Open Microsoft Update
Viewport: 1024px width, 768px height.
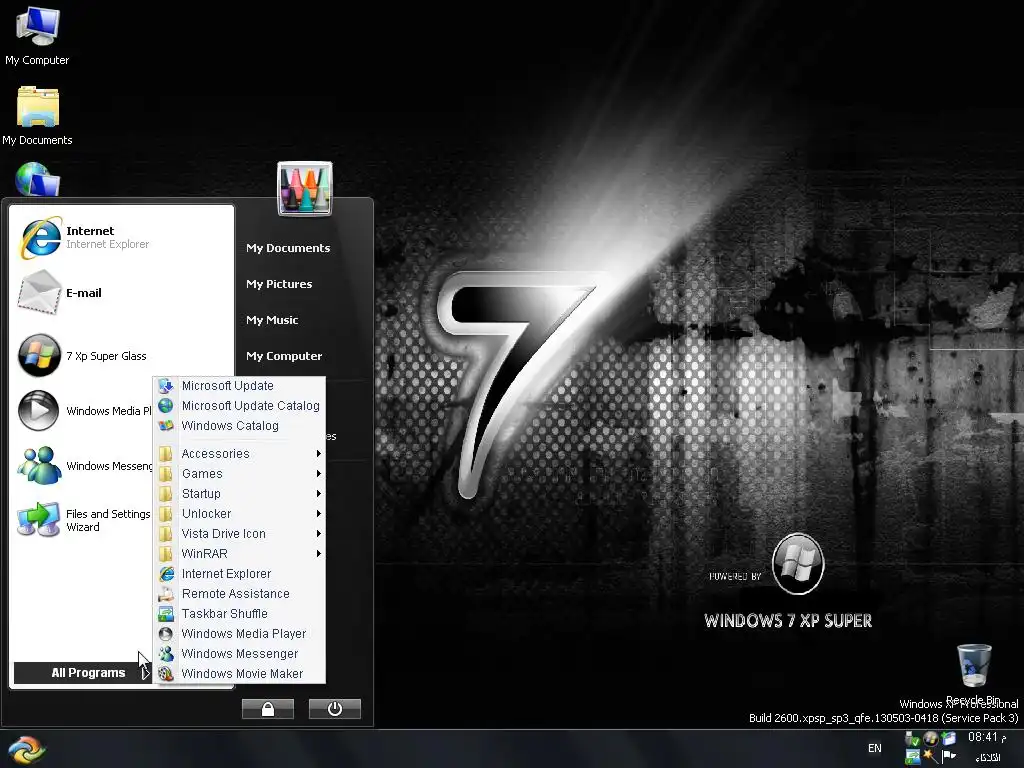[239, 385]
